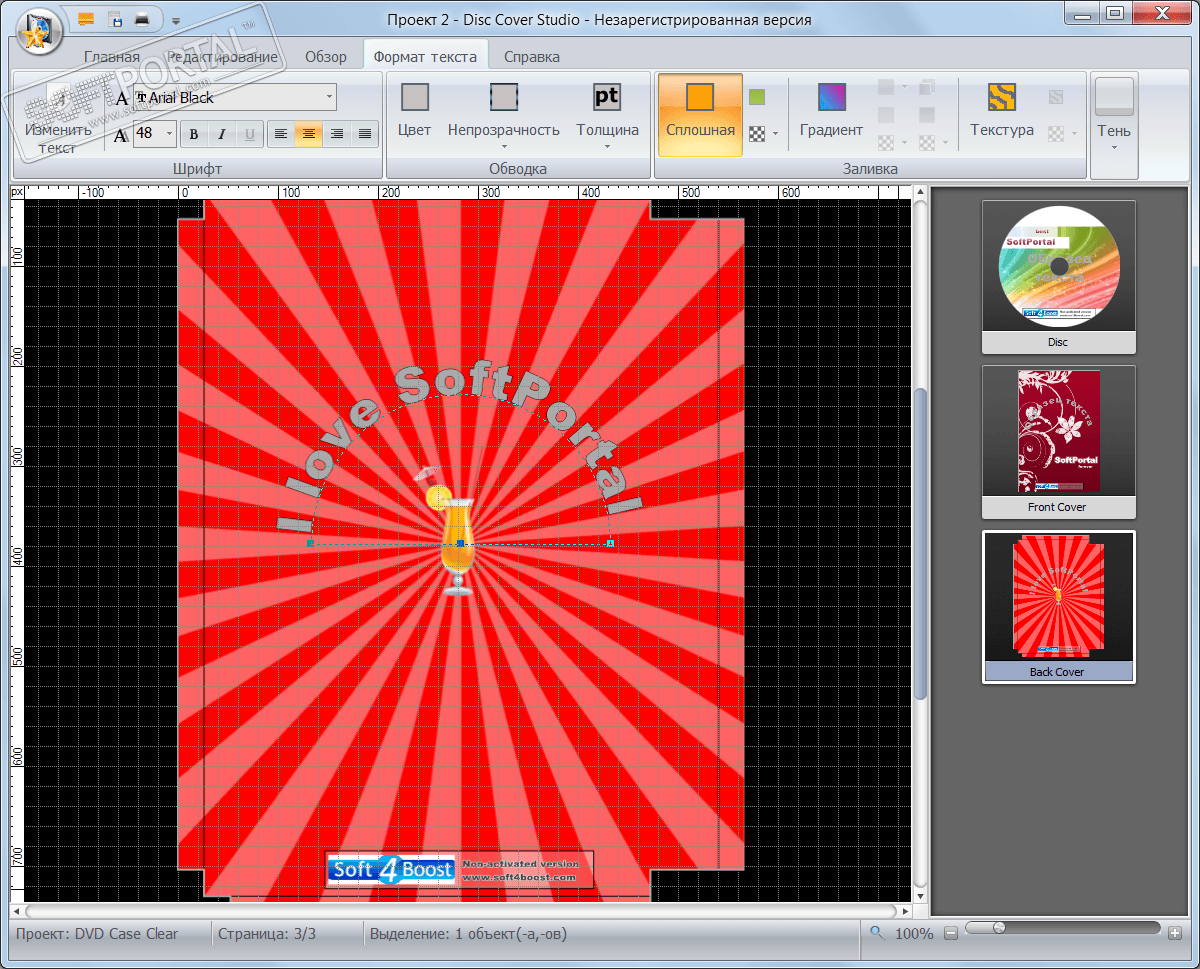This screenshot has height=969, width=1200.
Task: Click the orange open project quick-access icon
Action: [87, 19]
